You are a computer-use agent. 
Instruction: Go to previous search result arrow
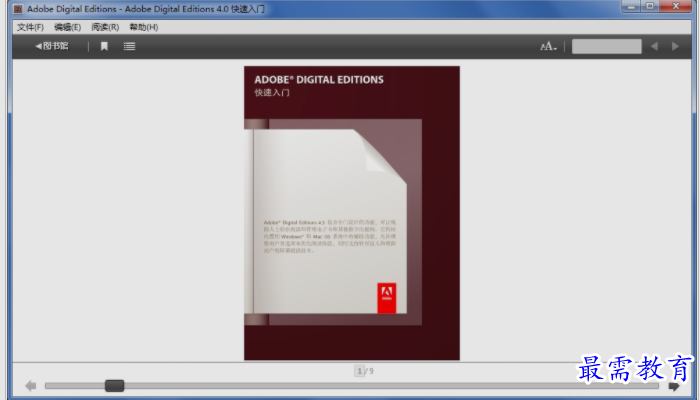coord(654,46)
